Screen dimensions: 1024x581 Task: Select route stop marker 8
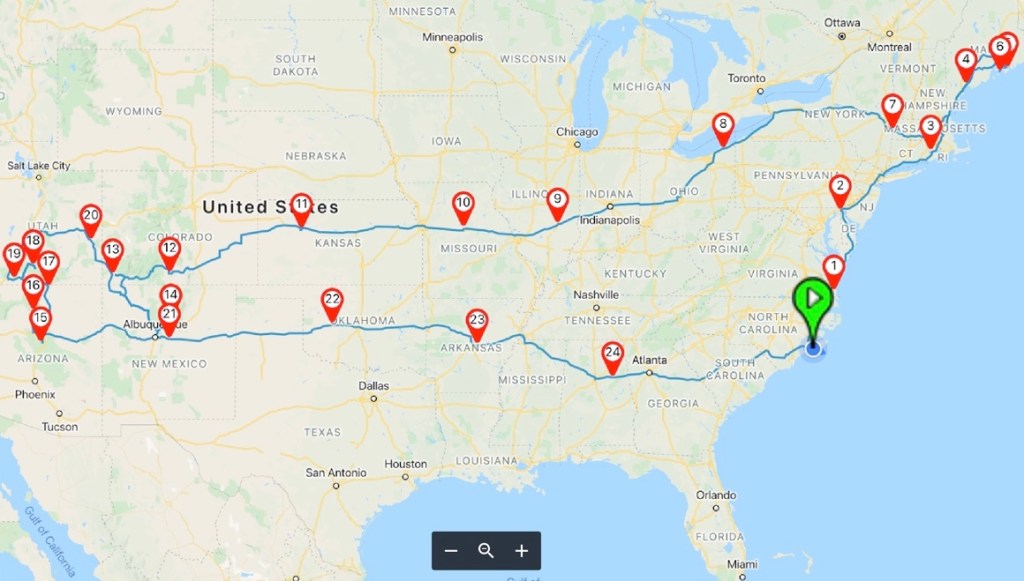click(722, 129)
